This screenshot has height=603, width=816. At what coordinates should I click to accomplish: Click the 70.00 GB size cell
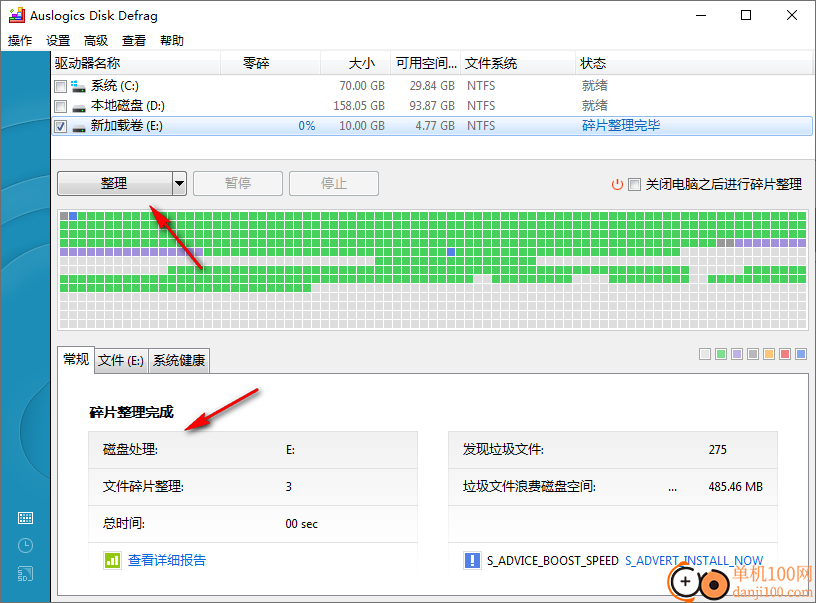362,86
